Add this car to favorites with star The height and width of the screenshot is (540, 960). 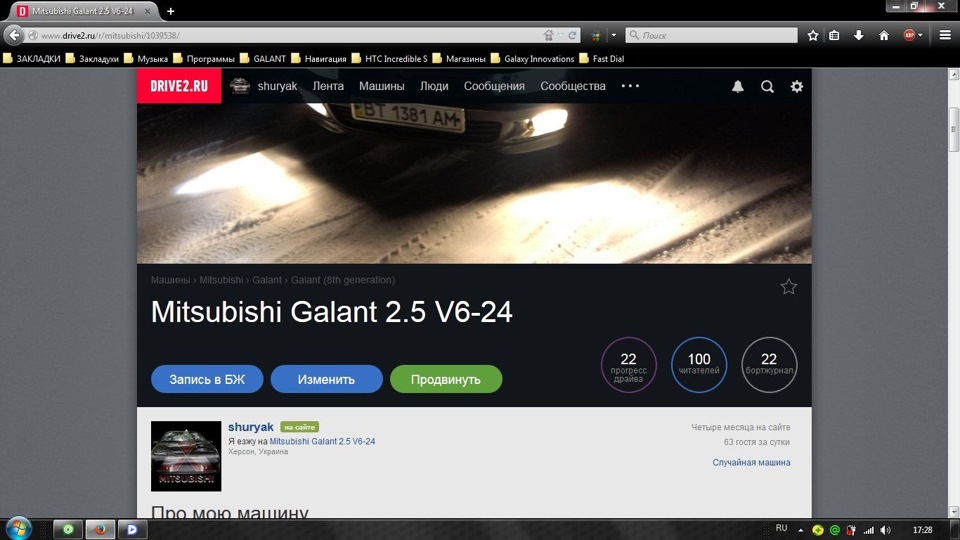pyautogui.click(x=789, y=287)
